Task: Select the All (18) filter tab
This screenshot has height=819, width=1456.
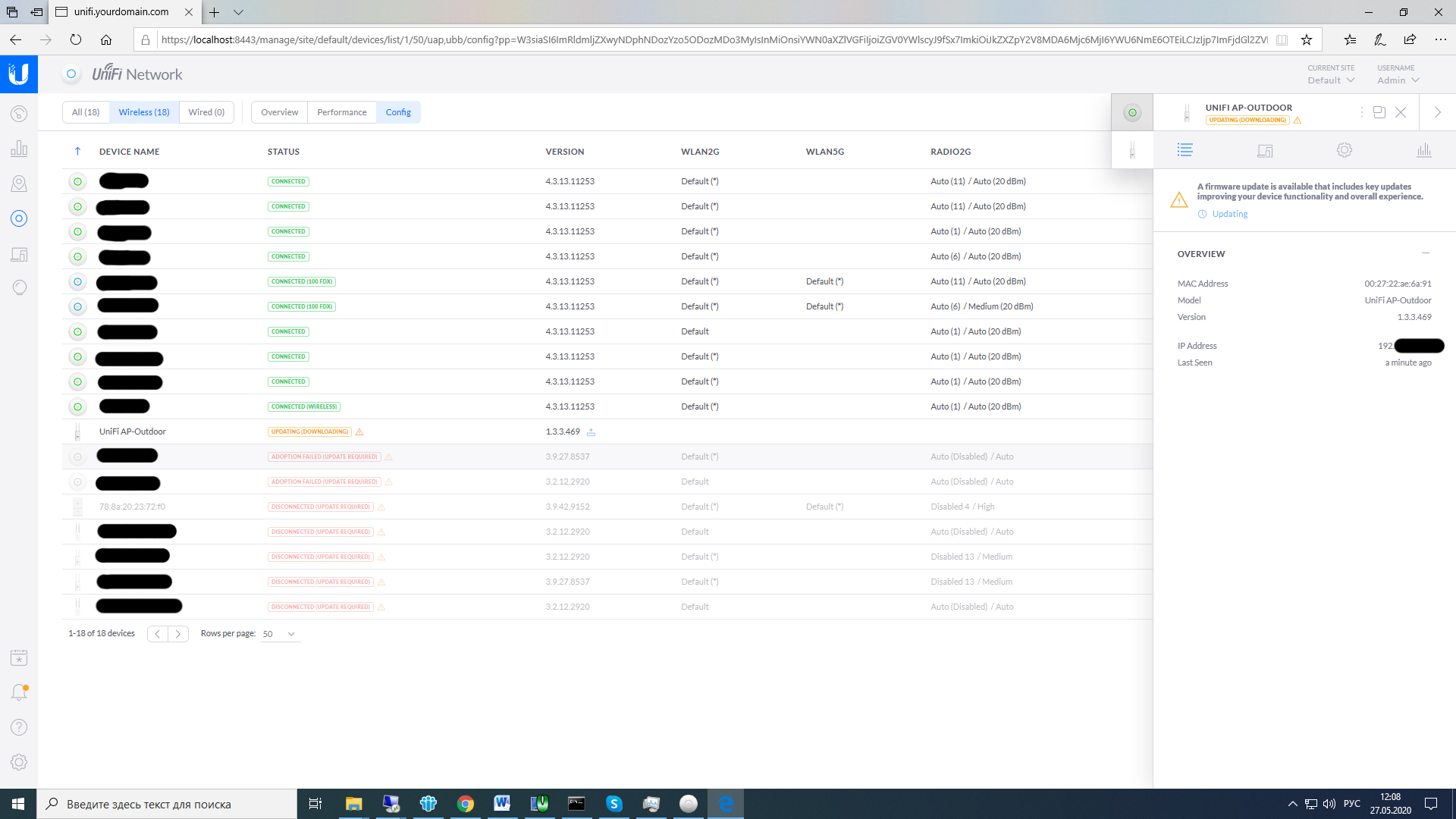Action: pos(86,112)
